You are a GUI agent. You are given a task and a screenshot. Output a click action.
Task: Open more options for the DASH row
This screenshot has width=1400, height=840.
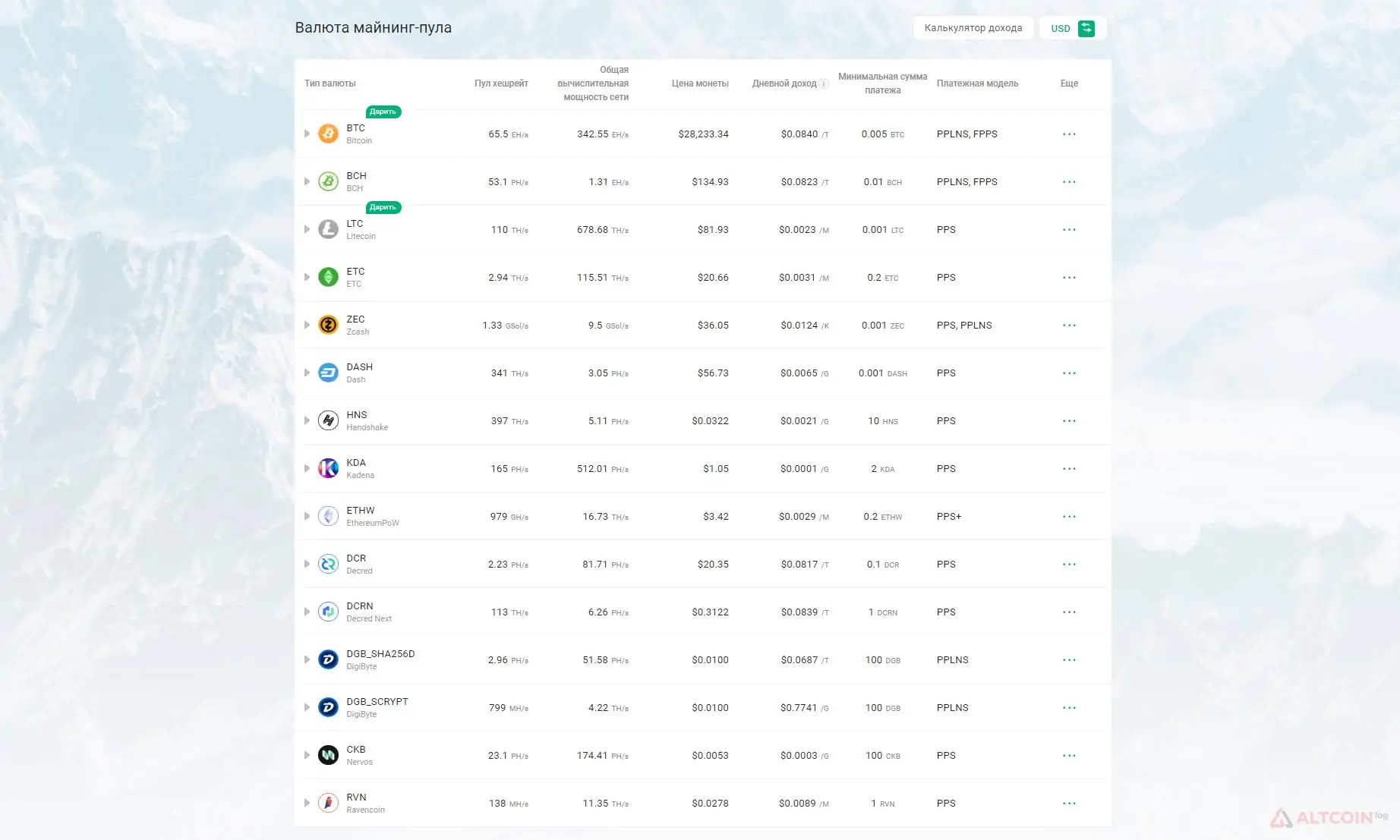[x=1069, y=373]
